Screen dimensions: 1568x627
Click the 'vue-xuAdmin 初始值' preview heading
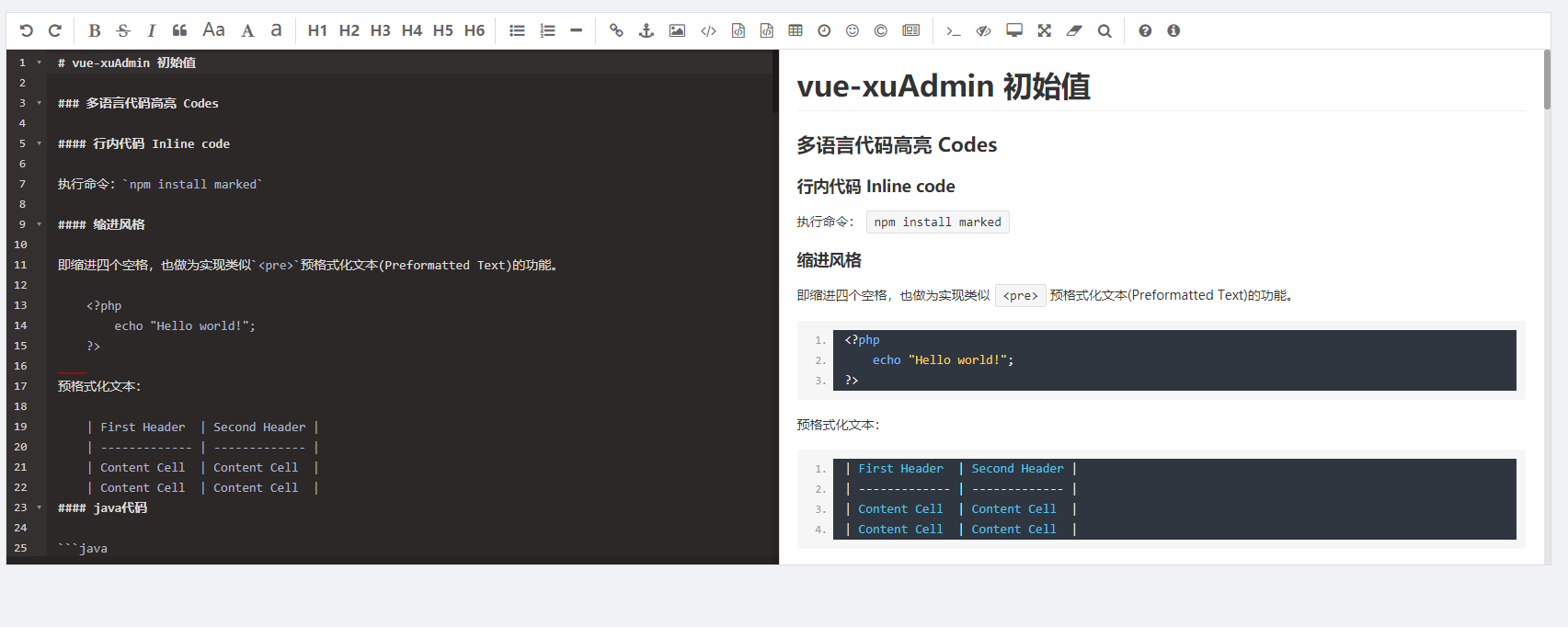[x=944, y=85]
